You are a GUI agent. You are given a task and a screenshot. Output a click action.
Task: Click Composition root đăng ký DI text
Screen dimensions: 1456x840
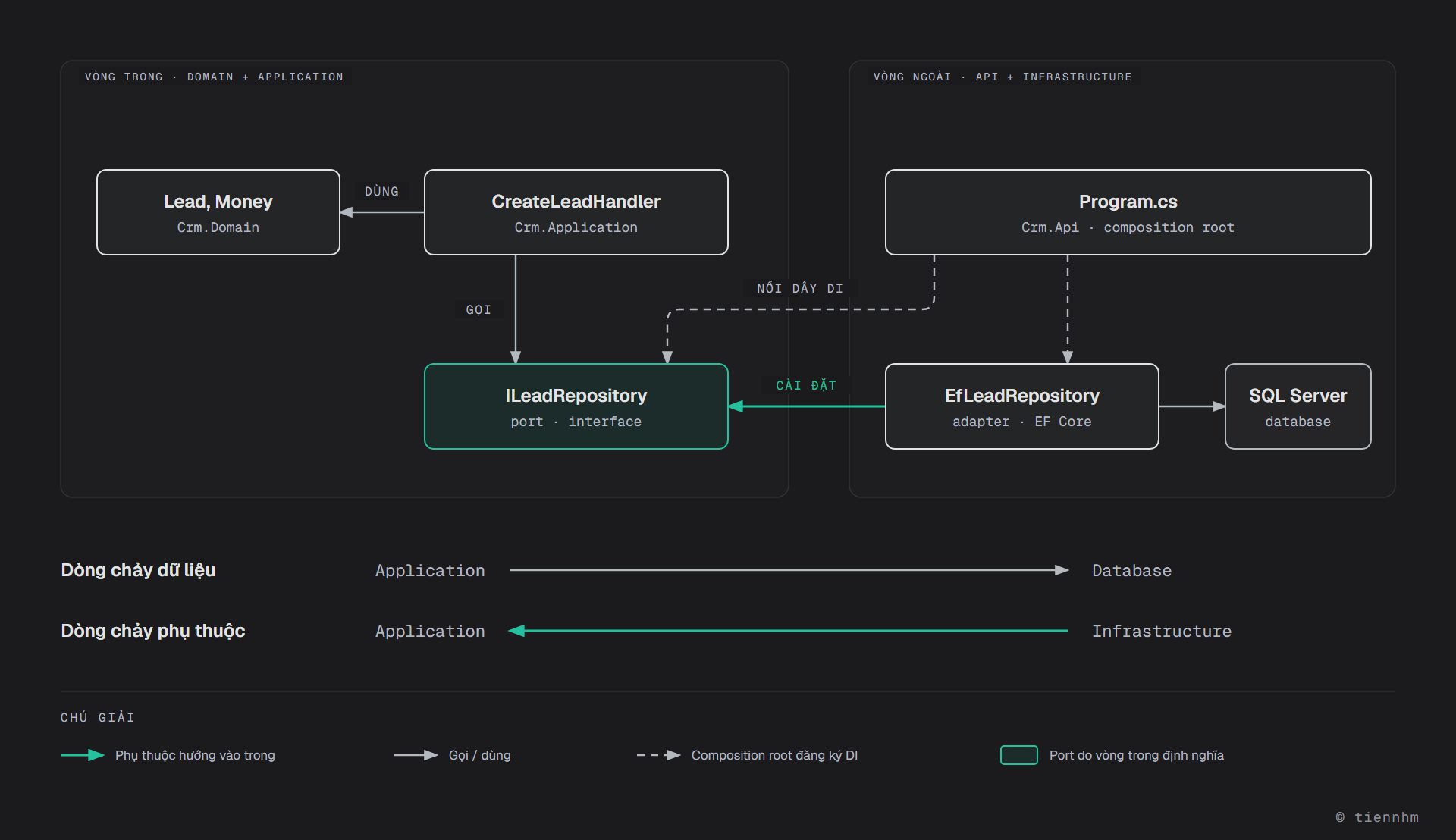coord(774,756)
